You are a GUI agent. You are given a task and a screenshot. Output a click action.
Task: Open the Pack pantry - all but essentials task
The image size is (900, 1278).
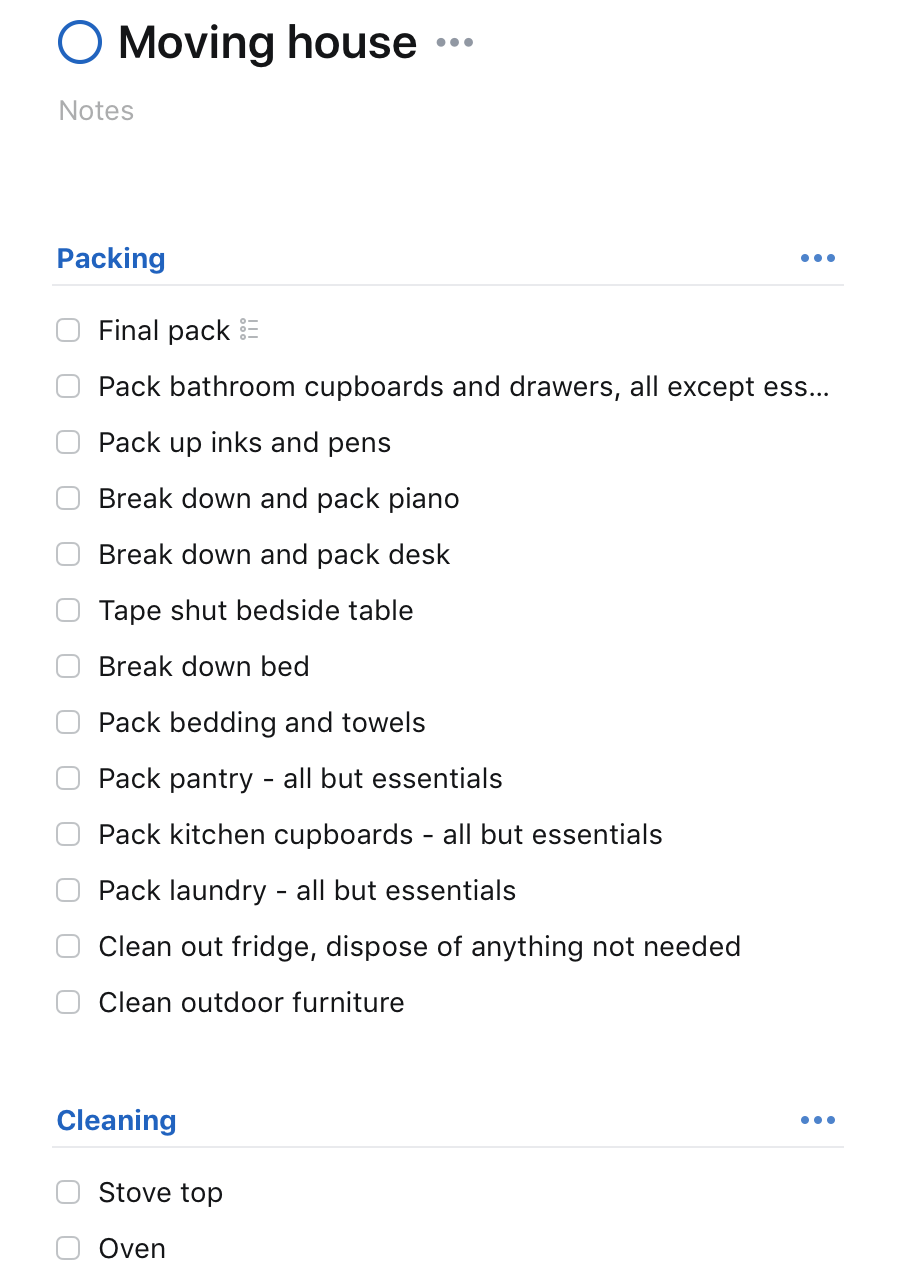coord(300,778)
